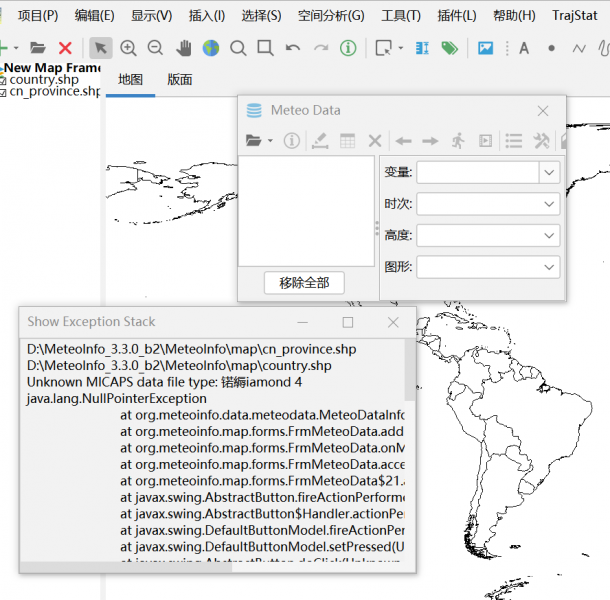This screenshot has height=600, width=610.
Task: Click the zoom out magnifier tool
Action: [156, 48]
